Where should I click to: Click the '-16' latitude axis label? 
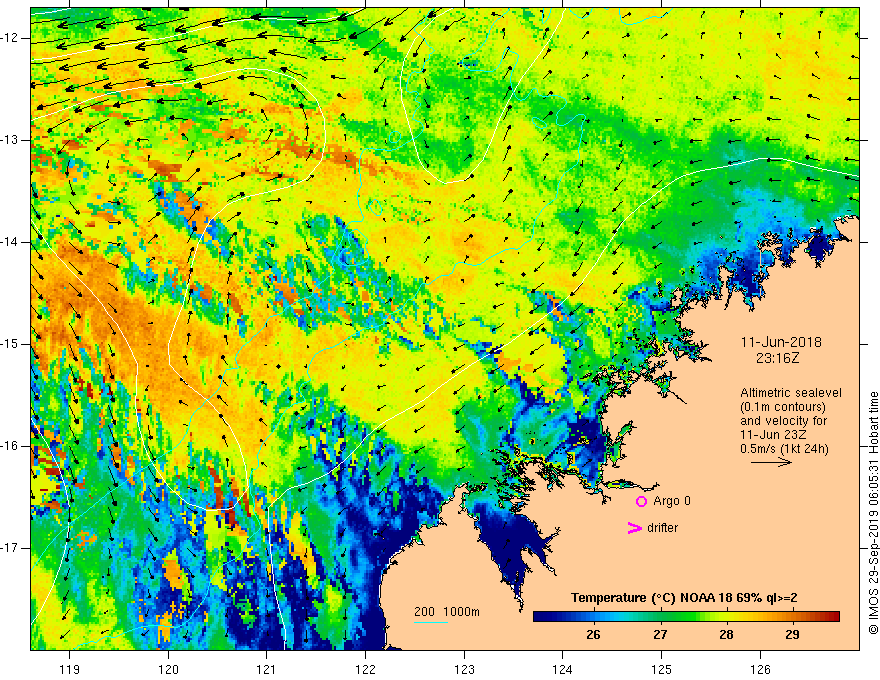10,446
